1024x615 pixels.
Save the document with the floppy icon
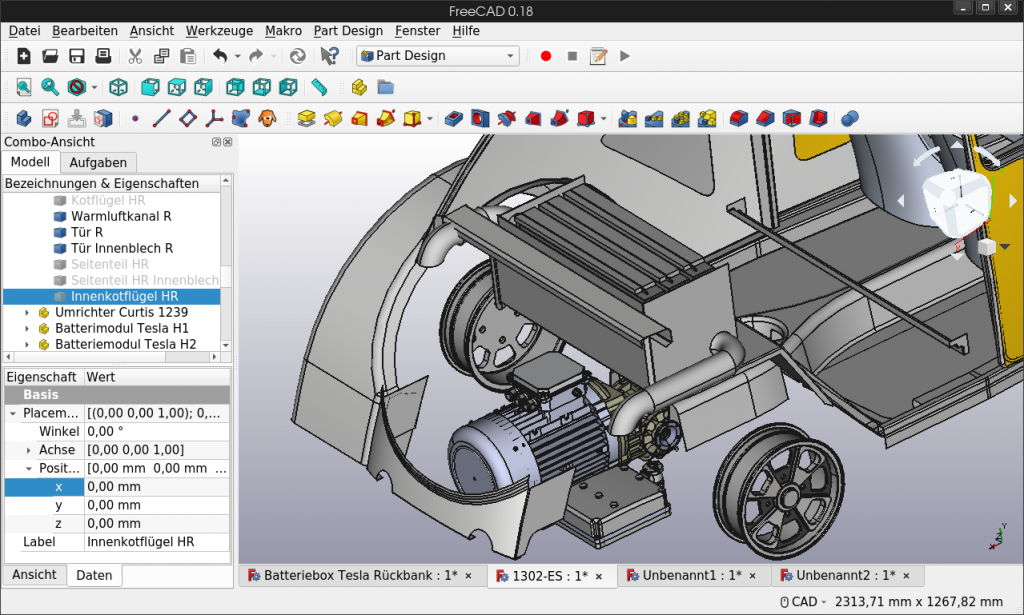click(x=76, y=56)
